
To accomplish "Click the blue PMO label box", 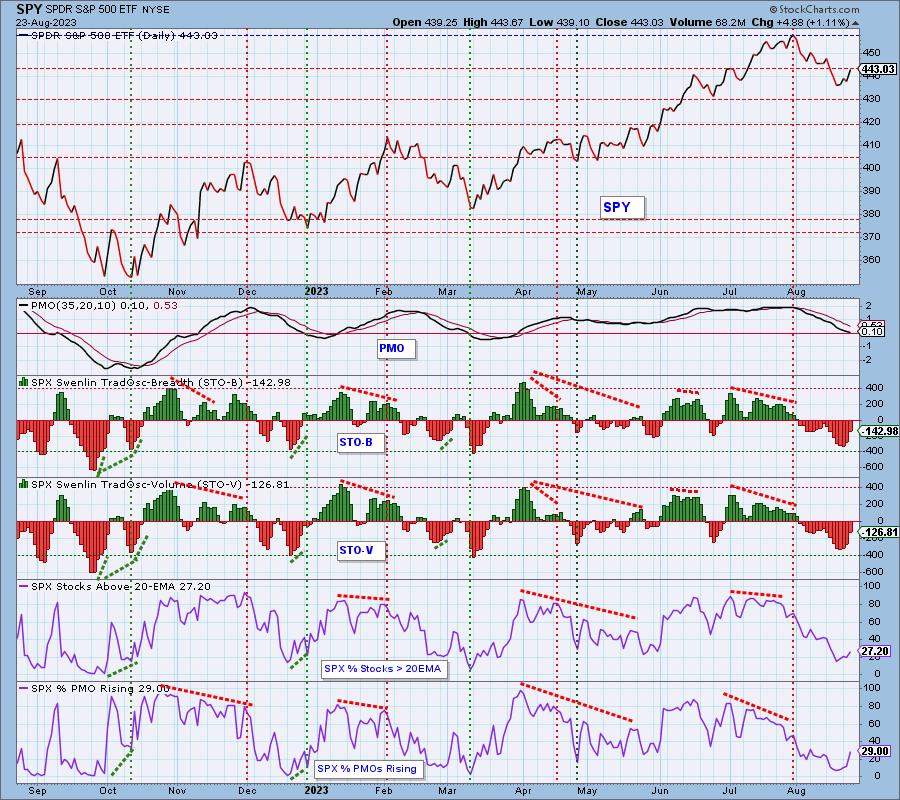I will [x=396, y=348].
